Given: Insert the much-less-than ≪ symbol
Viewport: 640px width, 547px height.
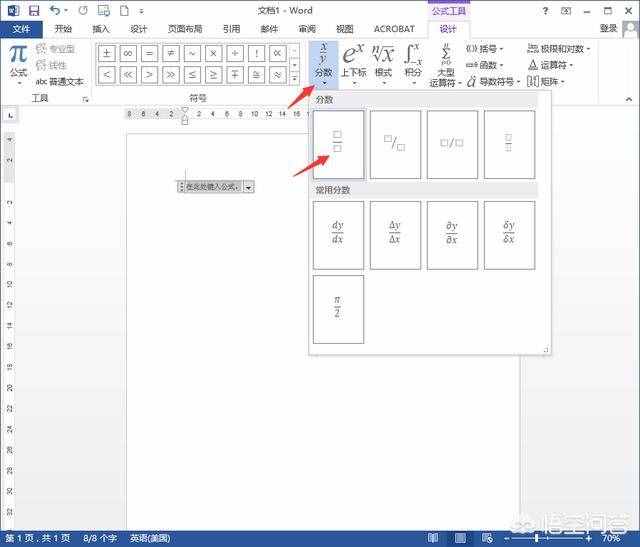Looking at the screenshot, I should pyautogui.click(x=128, y=75).
